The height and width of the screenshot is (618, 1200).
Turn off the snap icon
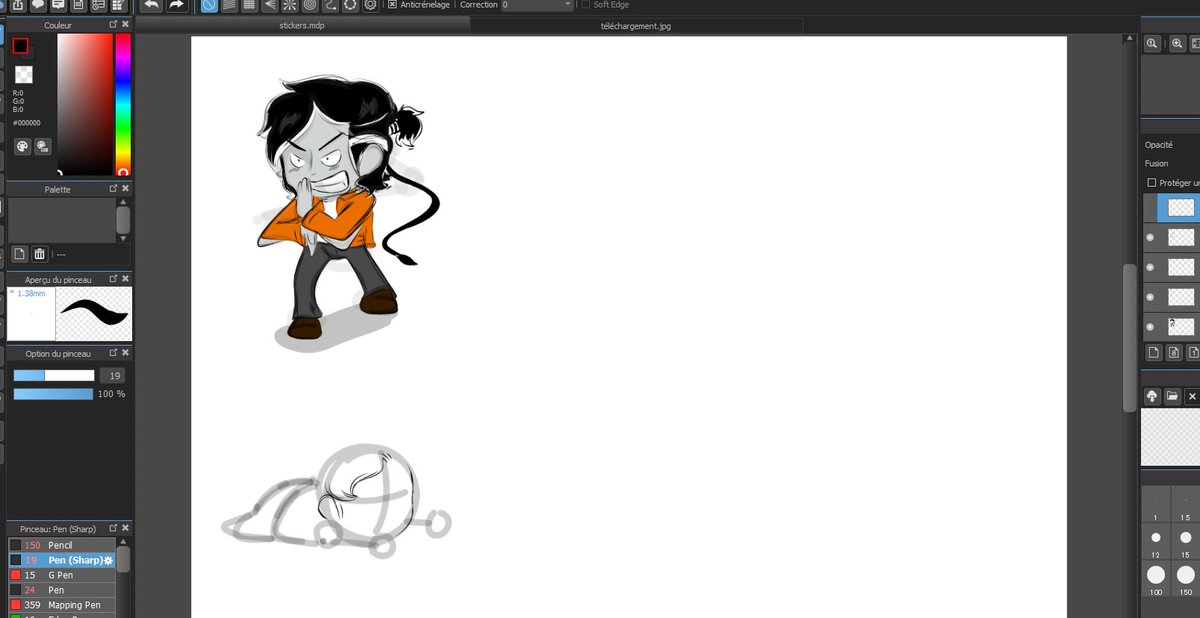coord(209,5)
